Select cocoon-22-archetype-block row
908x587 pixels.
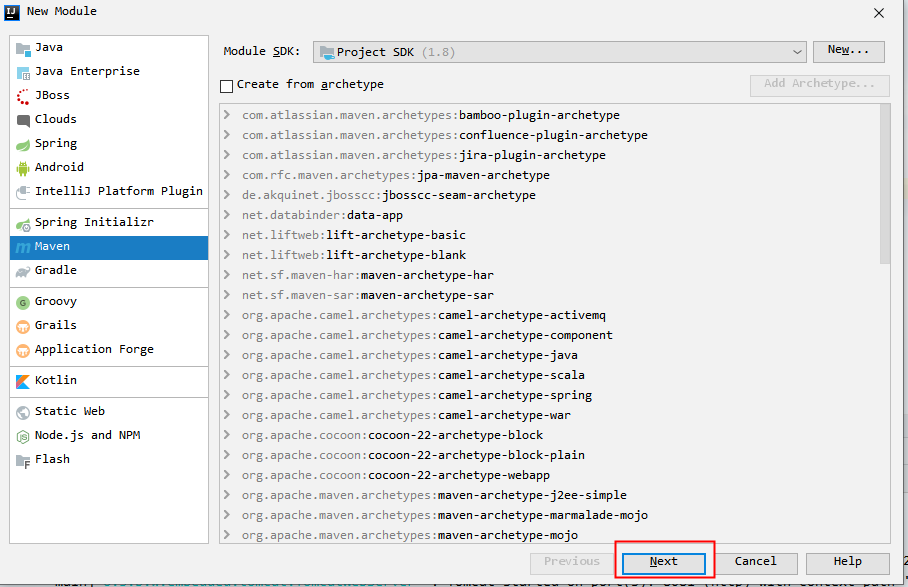coord(550,435)
